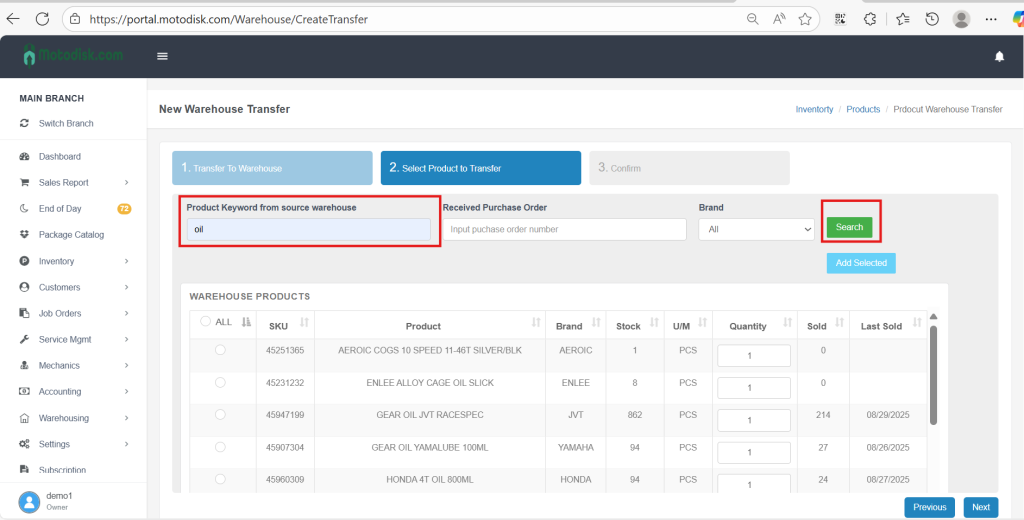Click the Switch Branch refresh icon
The width and height of the screenshot is (1024, 520).
pos(25,124)
